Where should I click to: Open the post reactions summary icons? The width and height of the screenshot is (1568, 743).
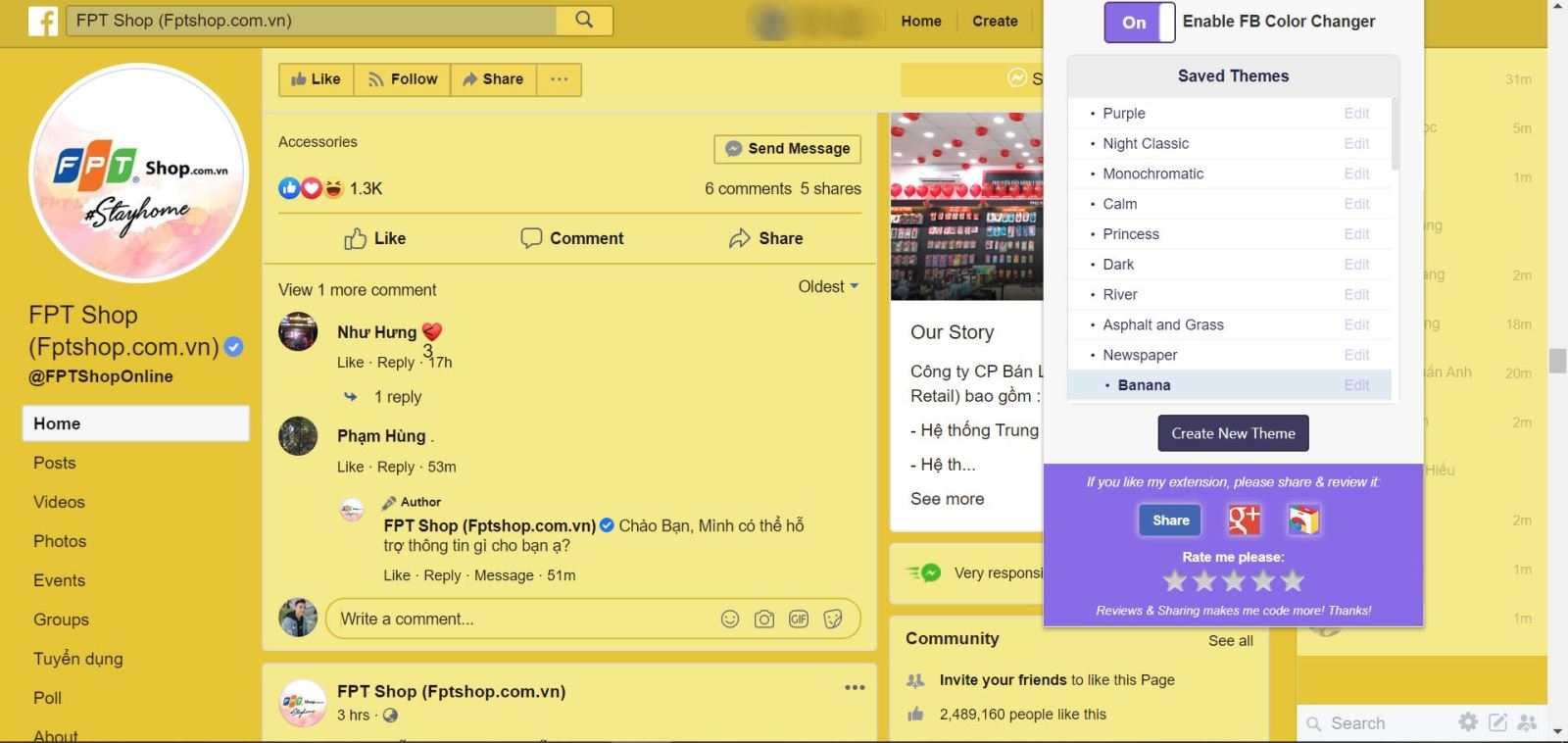point(311,188)
